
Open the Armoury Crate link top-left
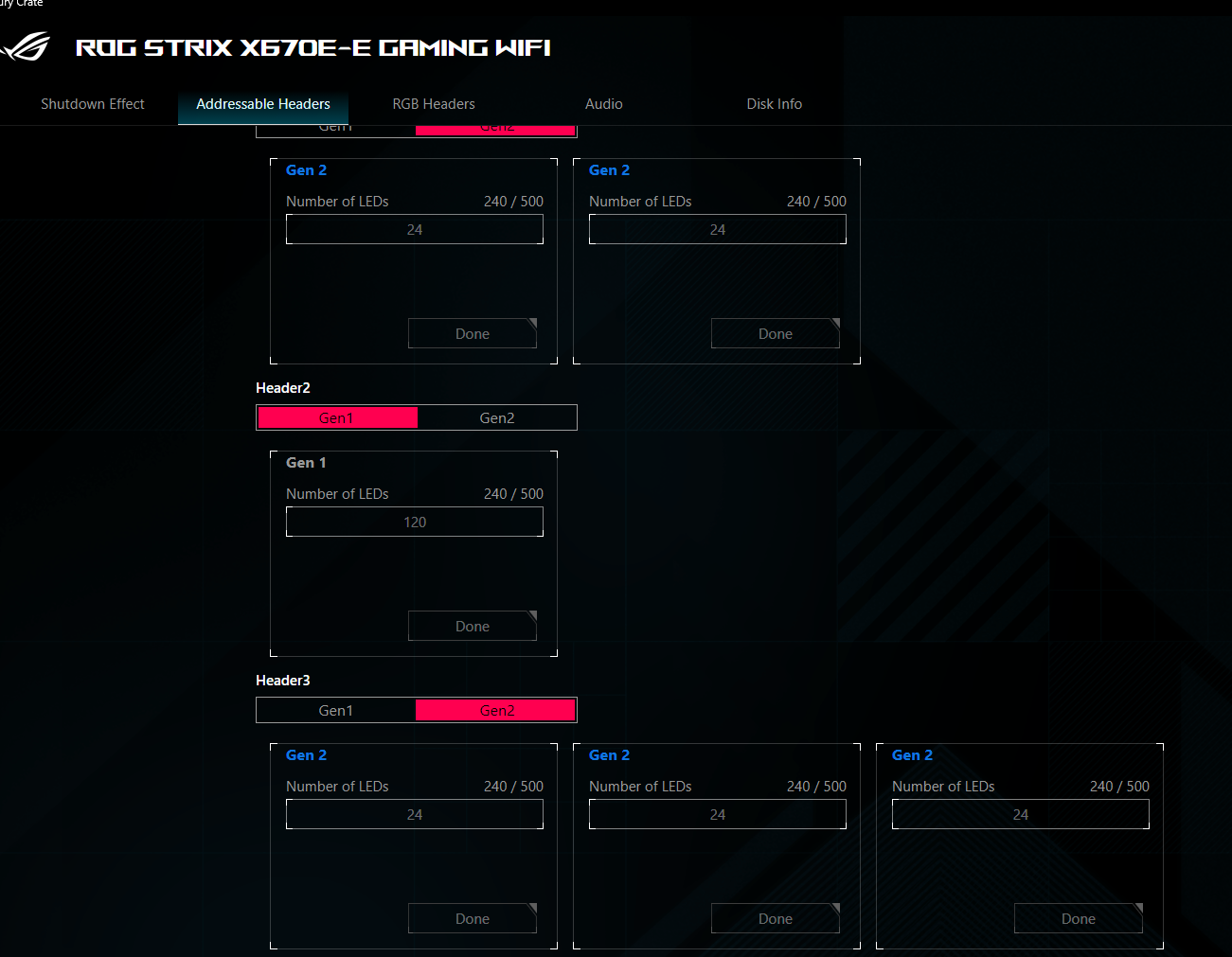click(x=19, y=4)
